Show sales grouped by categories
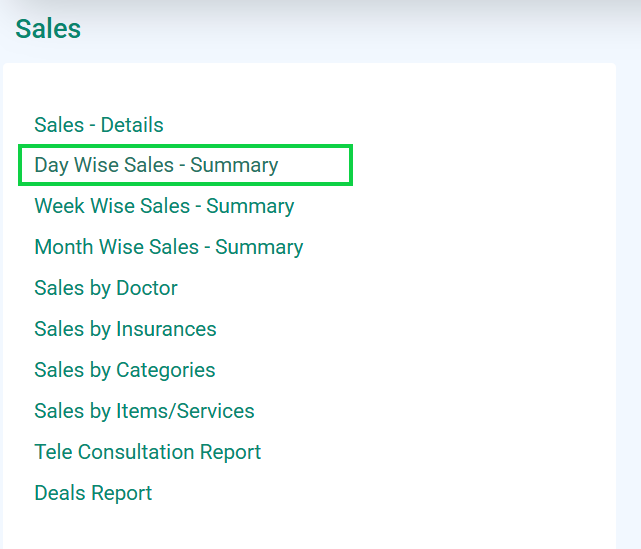641x549 pixels. click(125, 370)
